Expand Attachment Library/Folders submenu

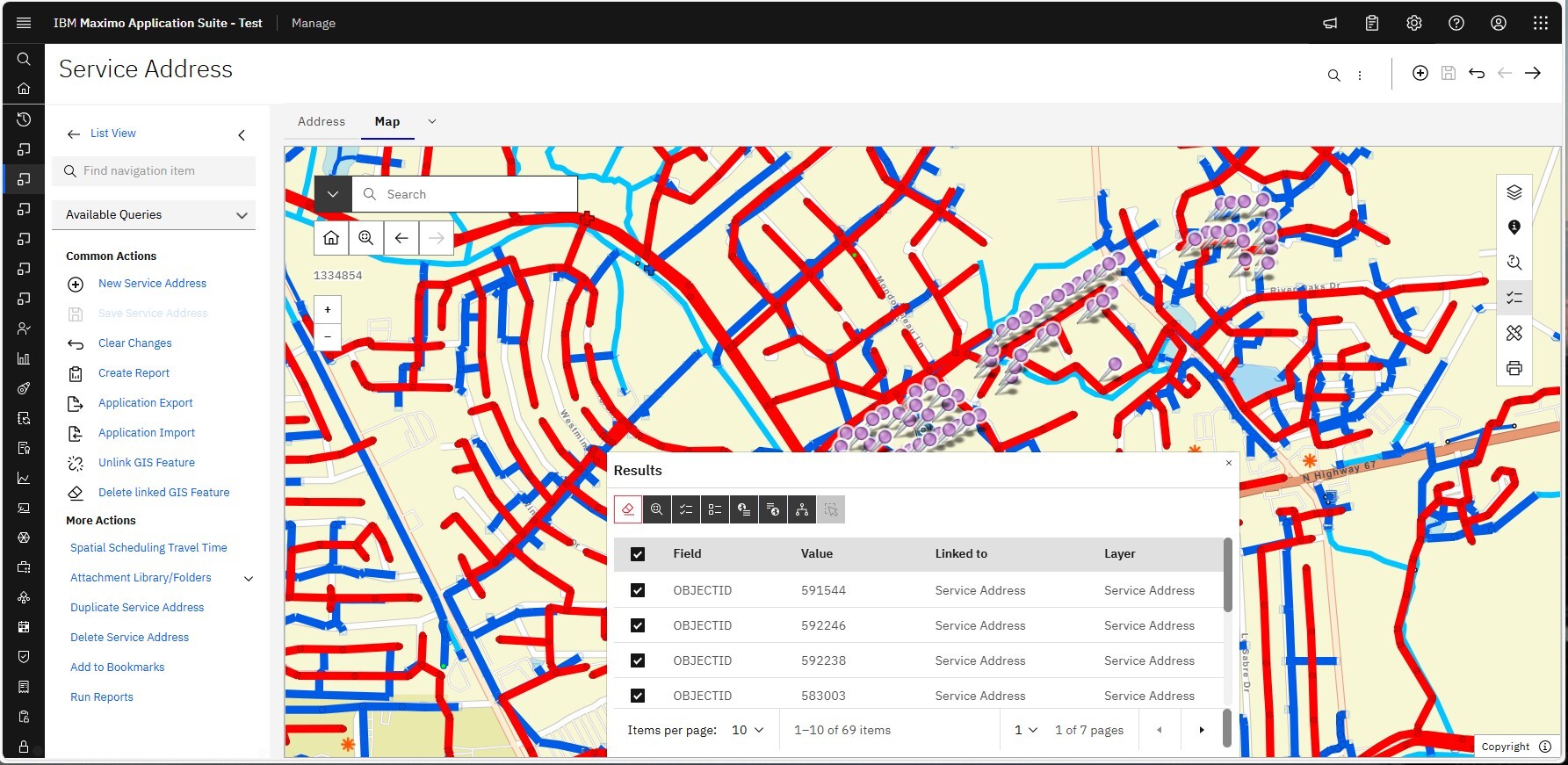click(x=249, y=578)
